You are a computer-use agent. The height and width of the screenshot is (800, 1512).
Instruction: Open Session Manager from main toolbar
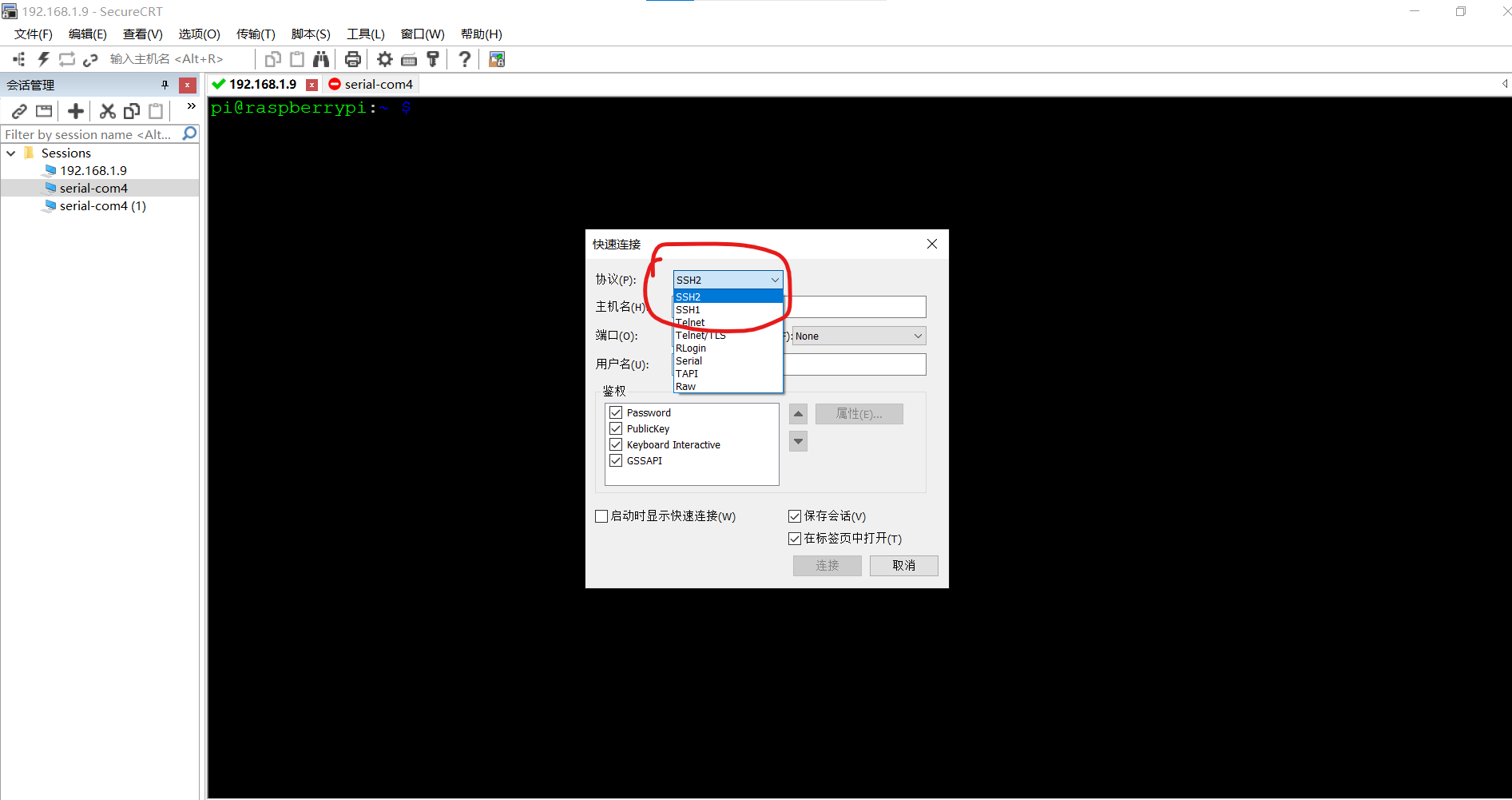(19, 59)
